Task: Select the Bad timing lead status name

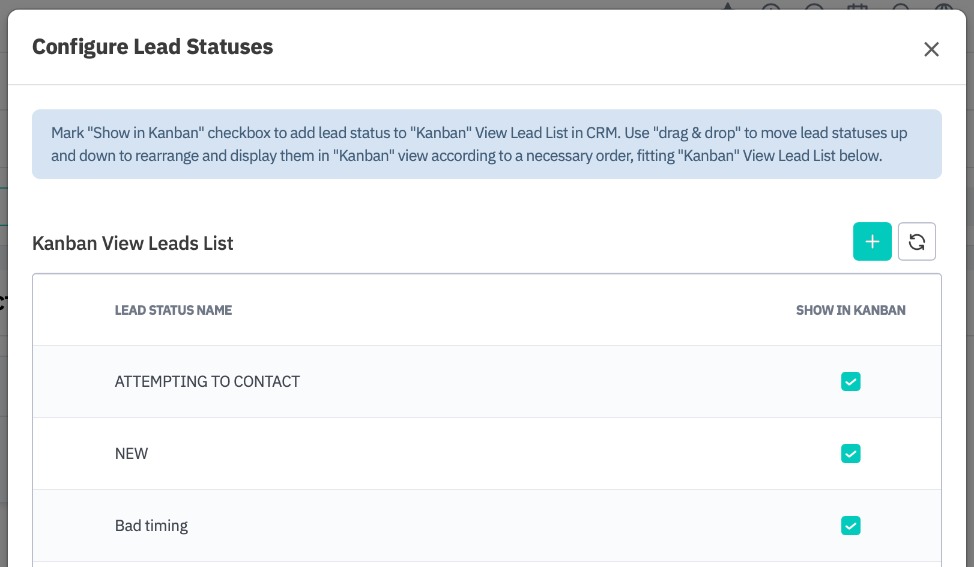Action: point(151,526)
